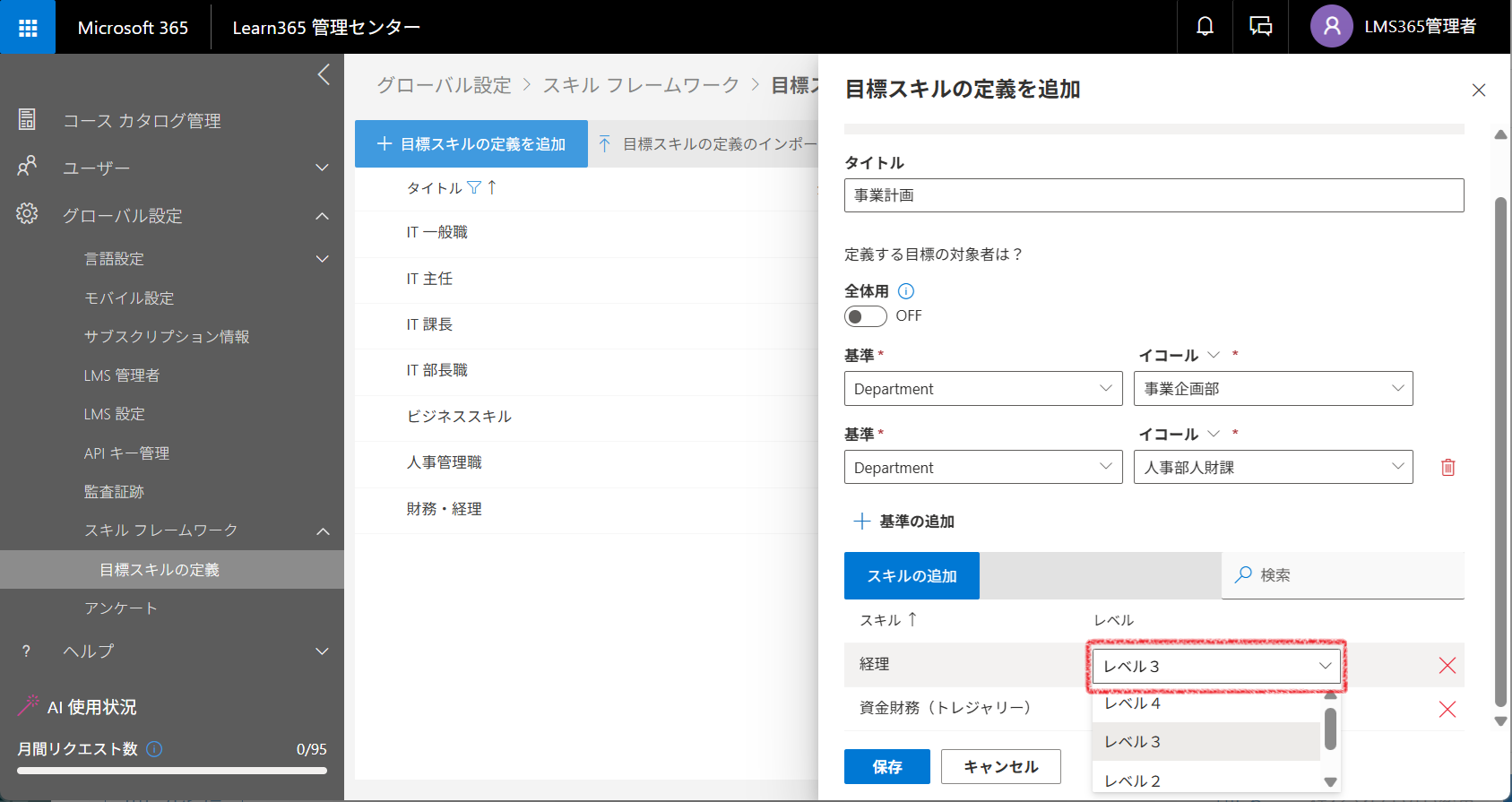The image size is (1512, 802).
Task: Click the タイトル column sort arrow
Action: click(492, 187)
